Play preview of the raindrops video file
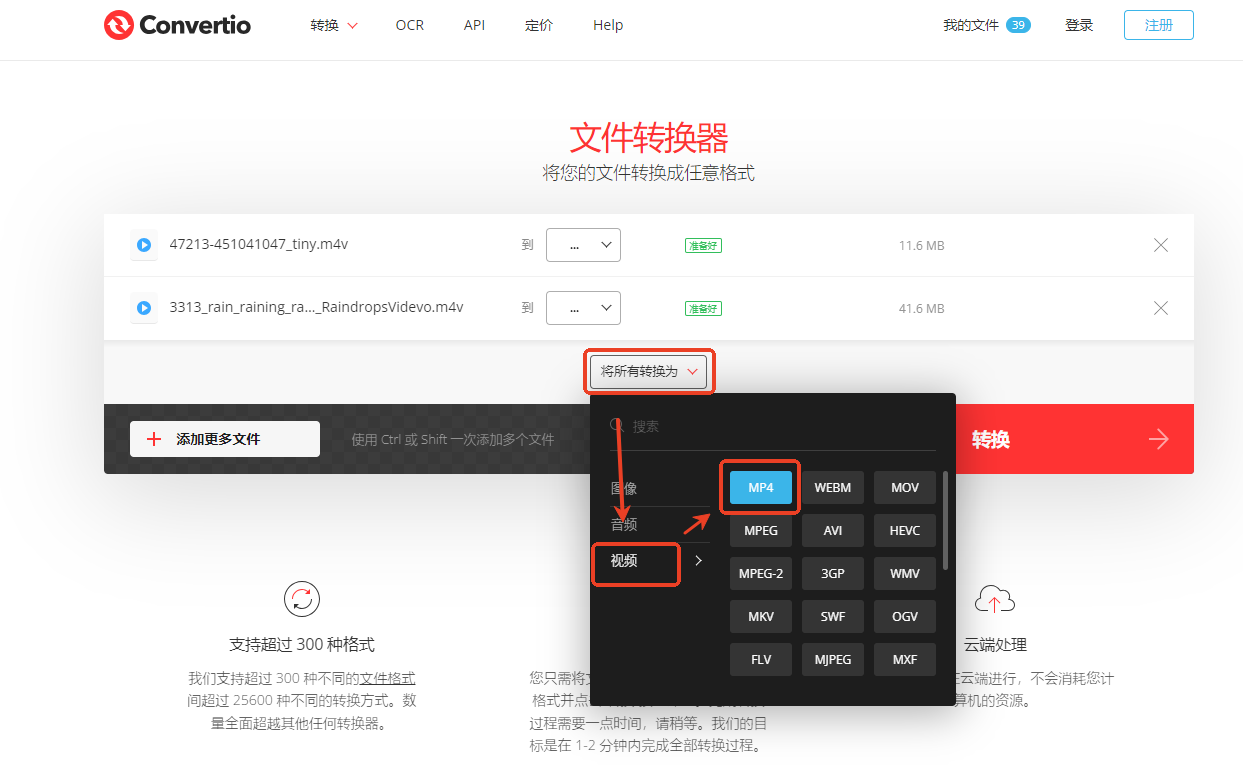The image size is (1243, 774). click(x=143, y=307)
